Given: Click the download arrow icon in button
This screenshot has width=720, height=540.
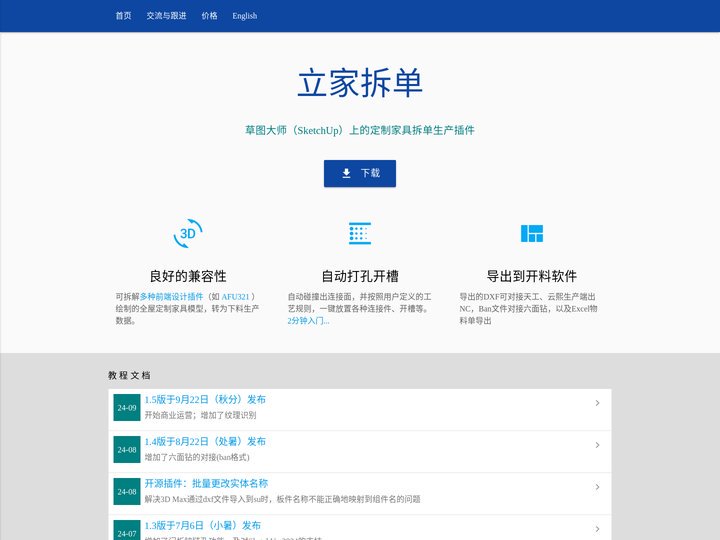Looking at the screenshot, I should pos(346,173).
